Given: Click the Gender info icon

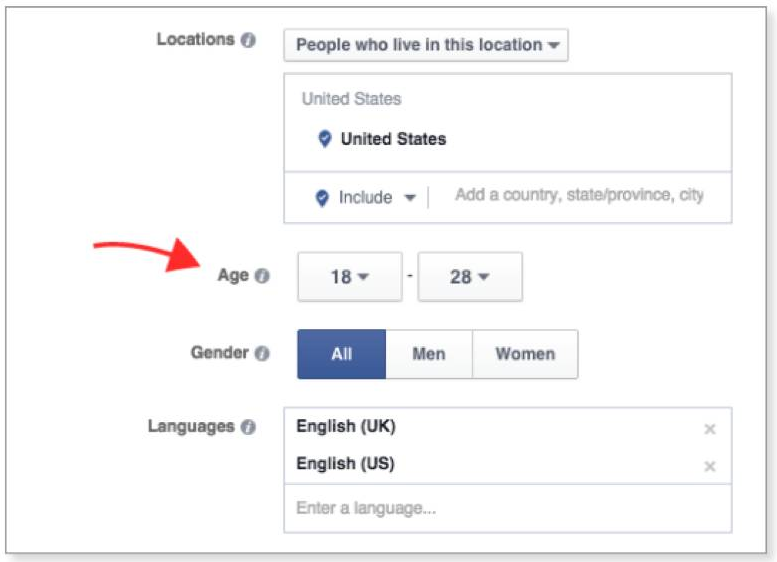Looking at the screenshot, I should point(262,353).
